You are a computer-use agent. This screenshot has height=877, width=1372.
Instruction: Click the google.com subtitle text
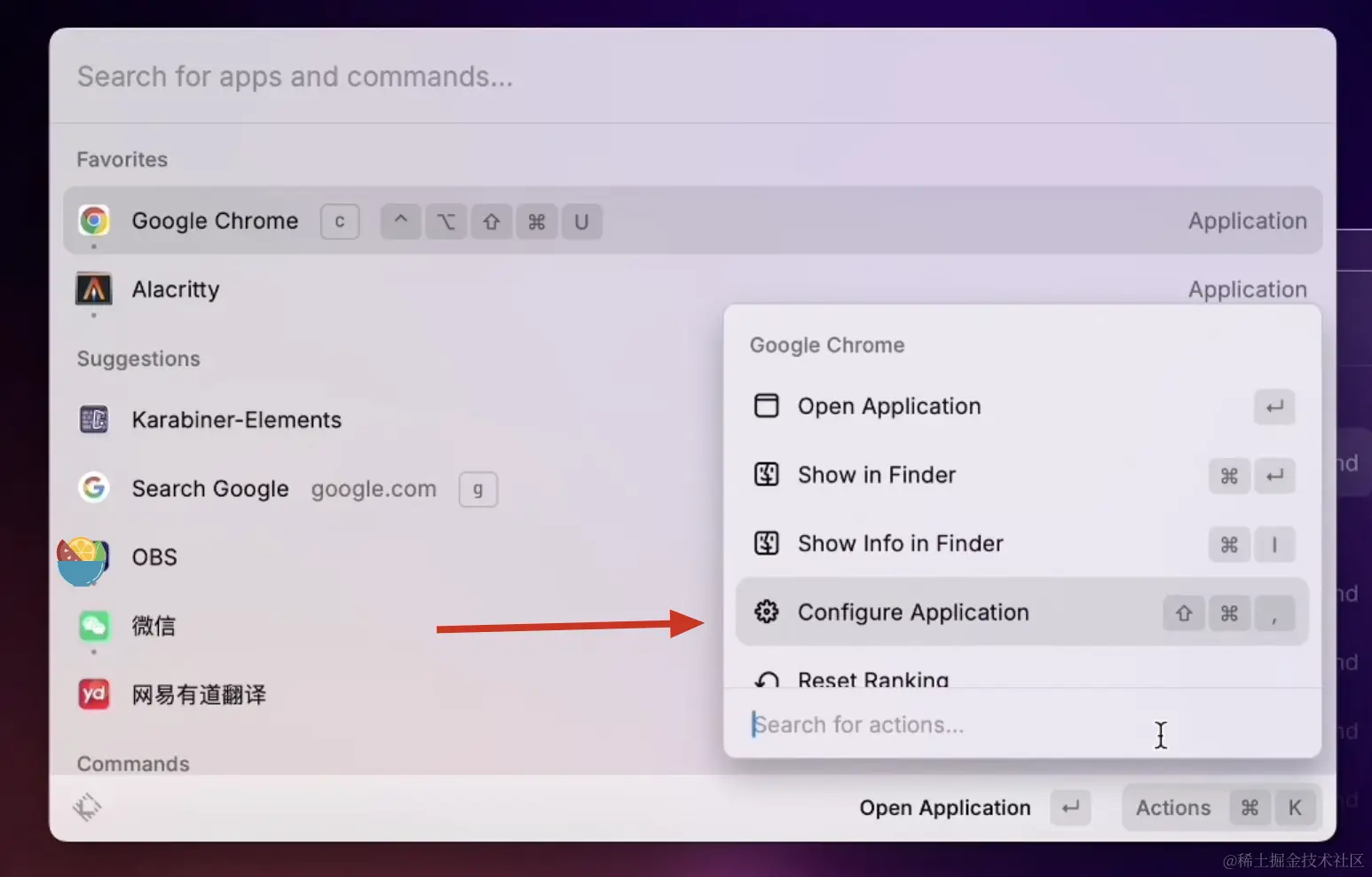click(x=374, y=489)
